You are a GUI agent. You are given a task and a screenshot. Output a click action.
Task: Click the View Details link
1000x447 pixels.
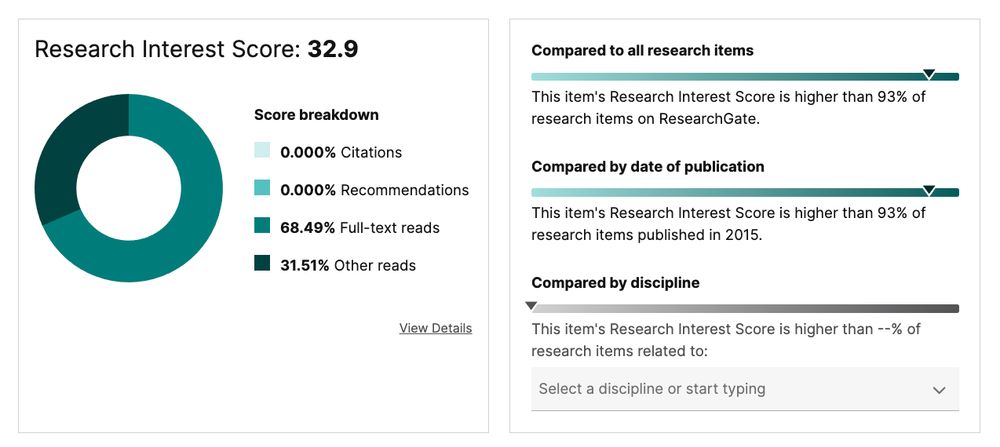[435, 328]
